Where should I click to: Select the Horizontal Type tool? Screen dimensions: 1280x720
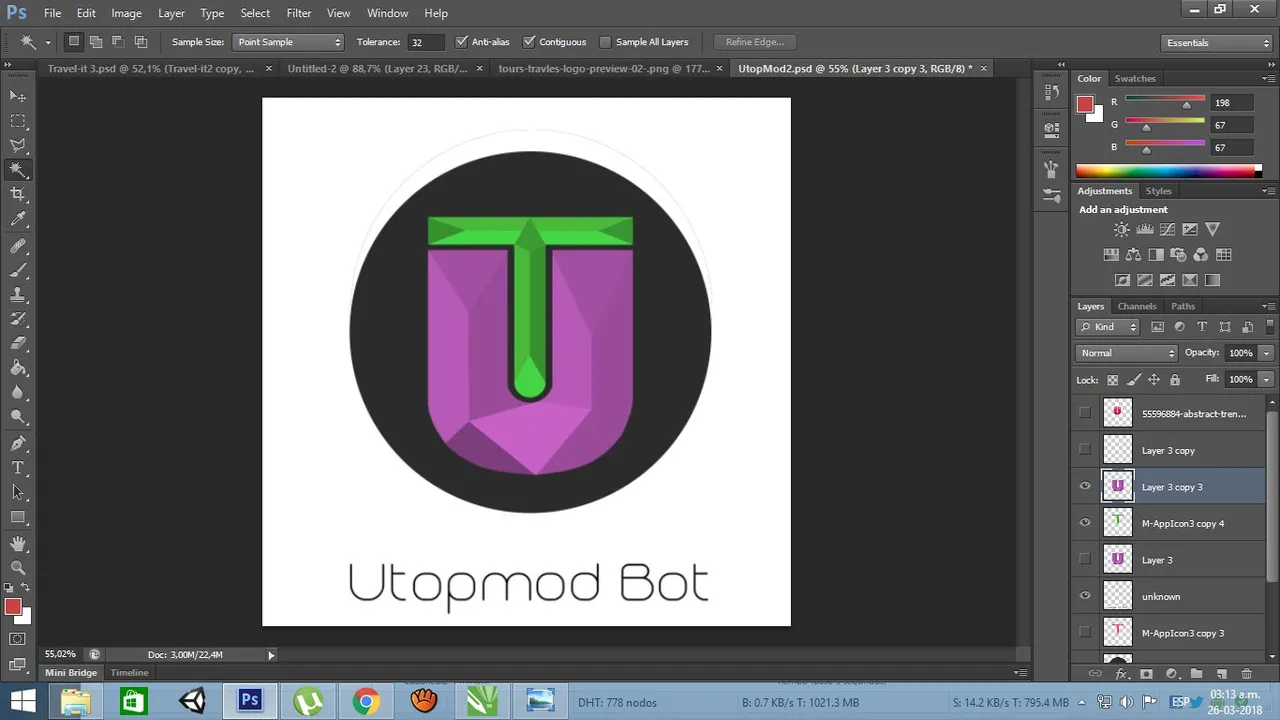(18, 468)
